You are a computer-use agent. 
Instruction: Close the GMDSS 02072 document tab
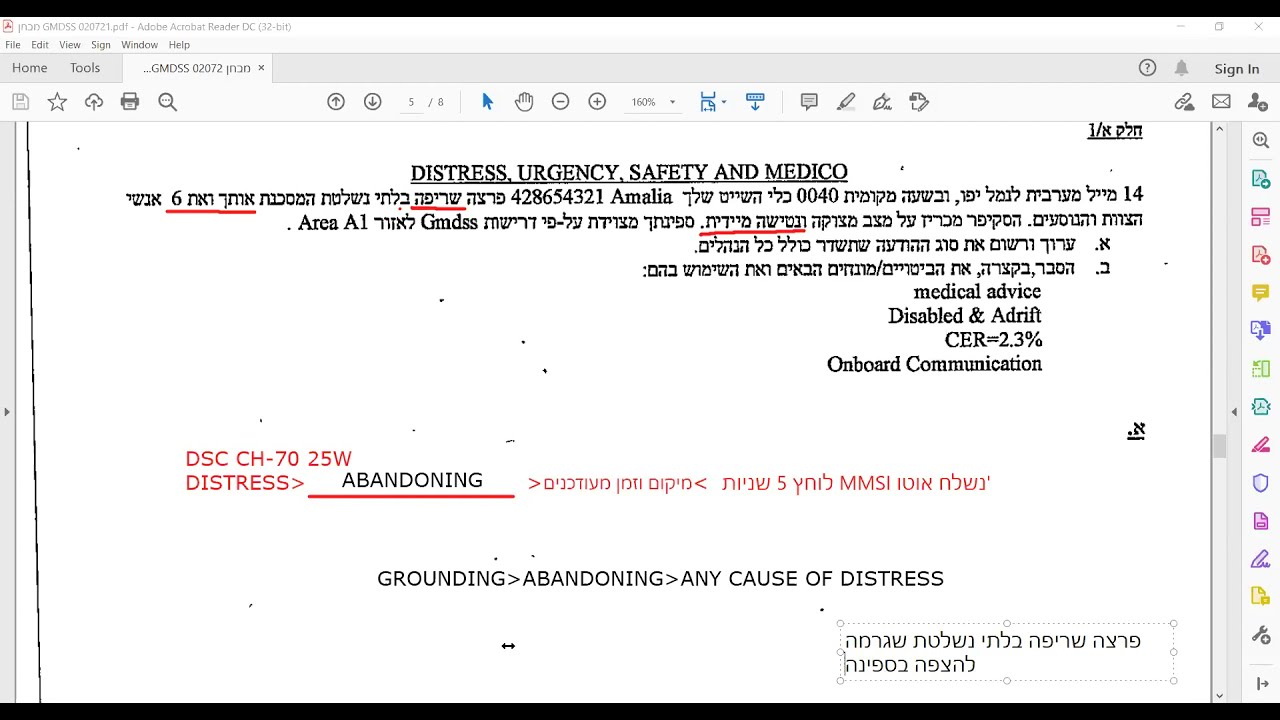[x=261, y=68]
